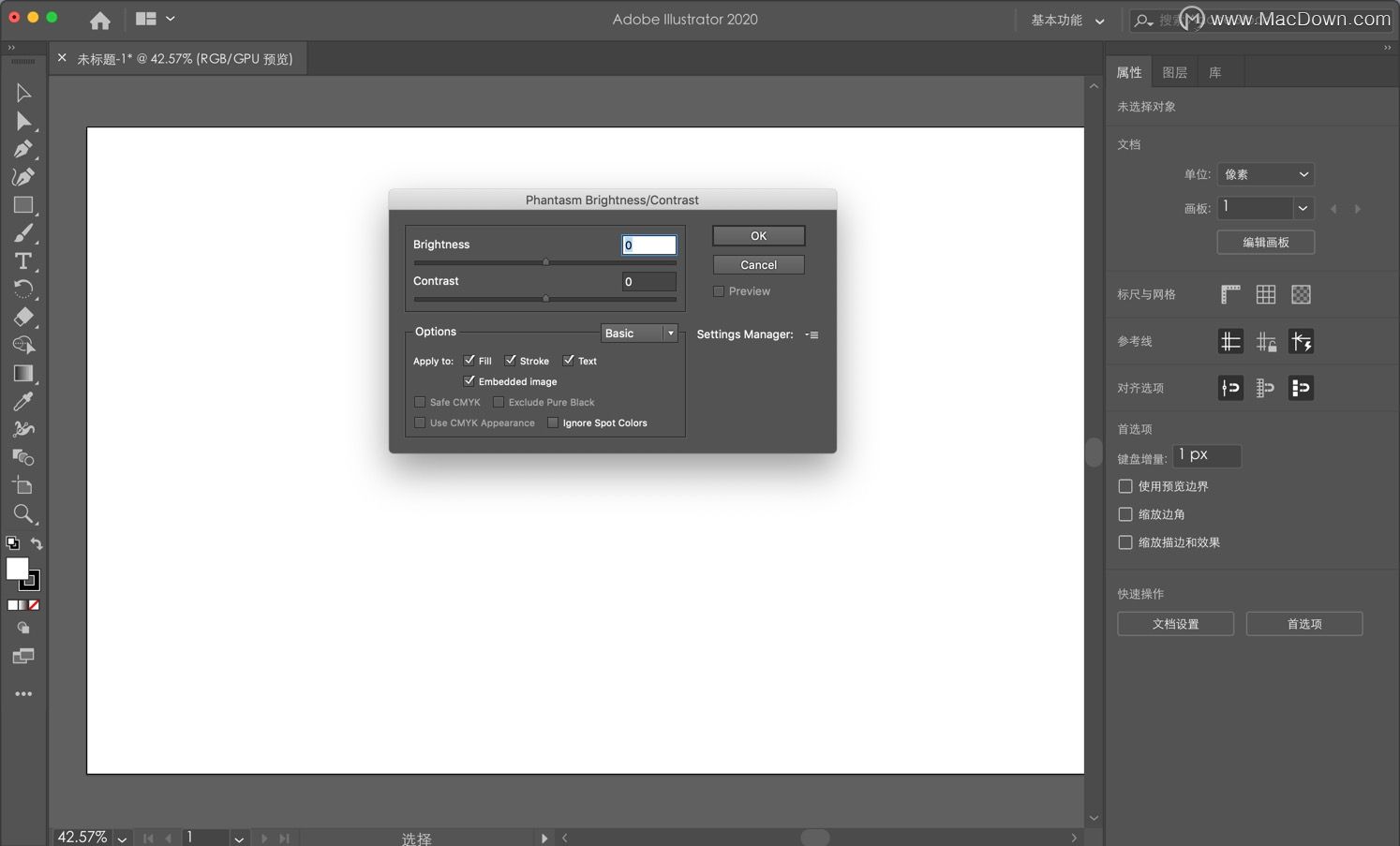Toggle lock guides icon
The height and width of the screenshot is (846, 1400).
coord(1266,341)
